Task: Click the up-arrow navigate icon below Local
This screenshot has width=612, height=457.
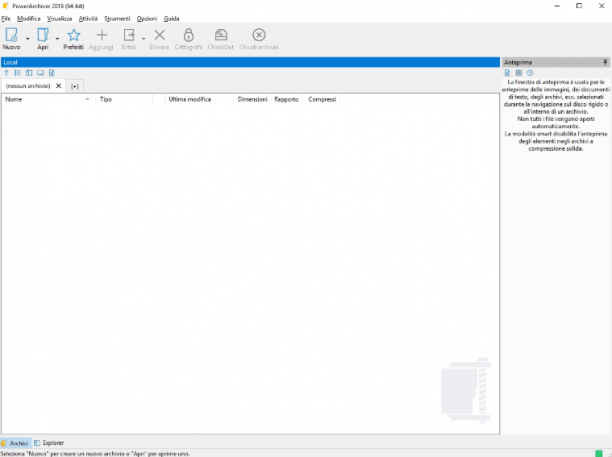Action: tap(6, 73)
